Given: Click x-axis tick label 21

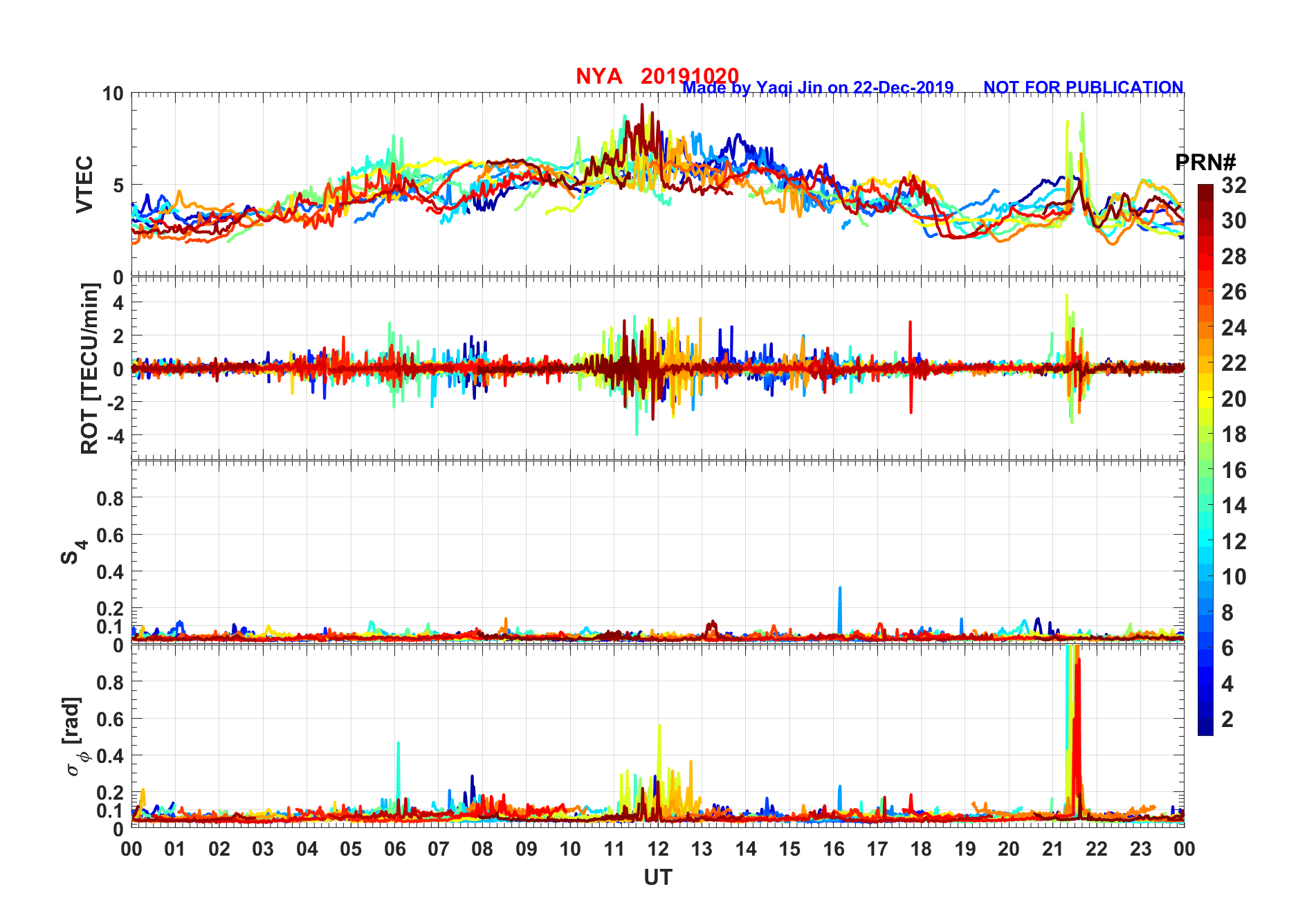Looking at the screenshot, I should coord(1052,849).
